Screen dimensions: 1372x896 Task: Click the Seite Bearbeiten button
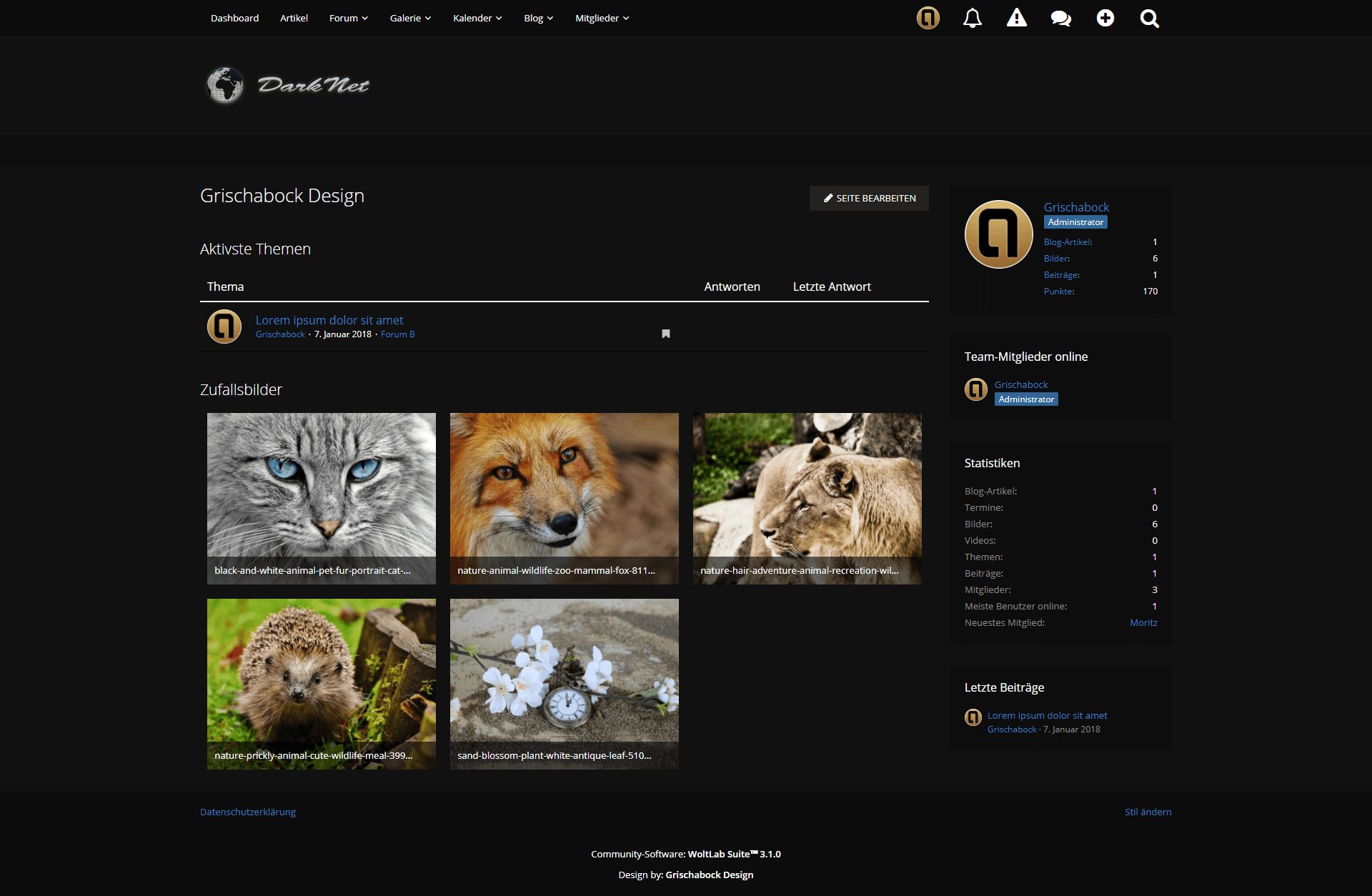[x=869, y=198]
